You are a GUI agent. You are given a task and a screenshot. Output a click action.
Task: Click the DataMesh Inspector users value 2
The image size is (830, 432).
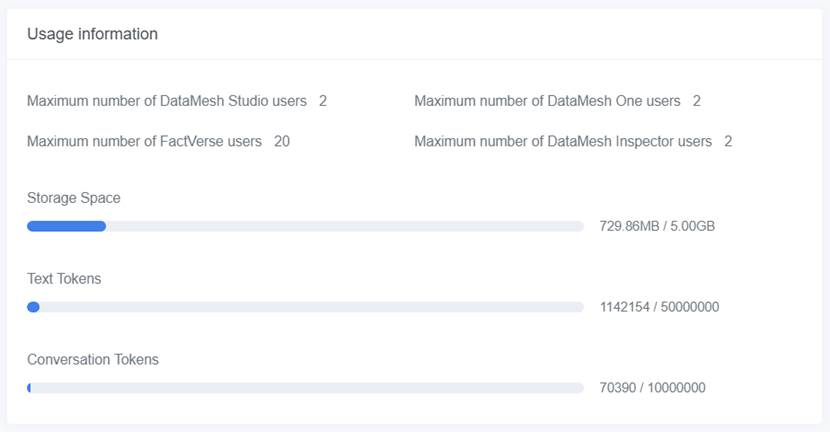click(728, 141)
